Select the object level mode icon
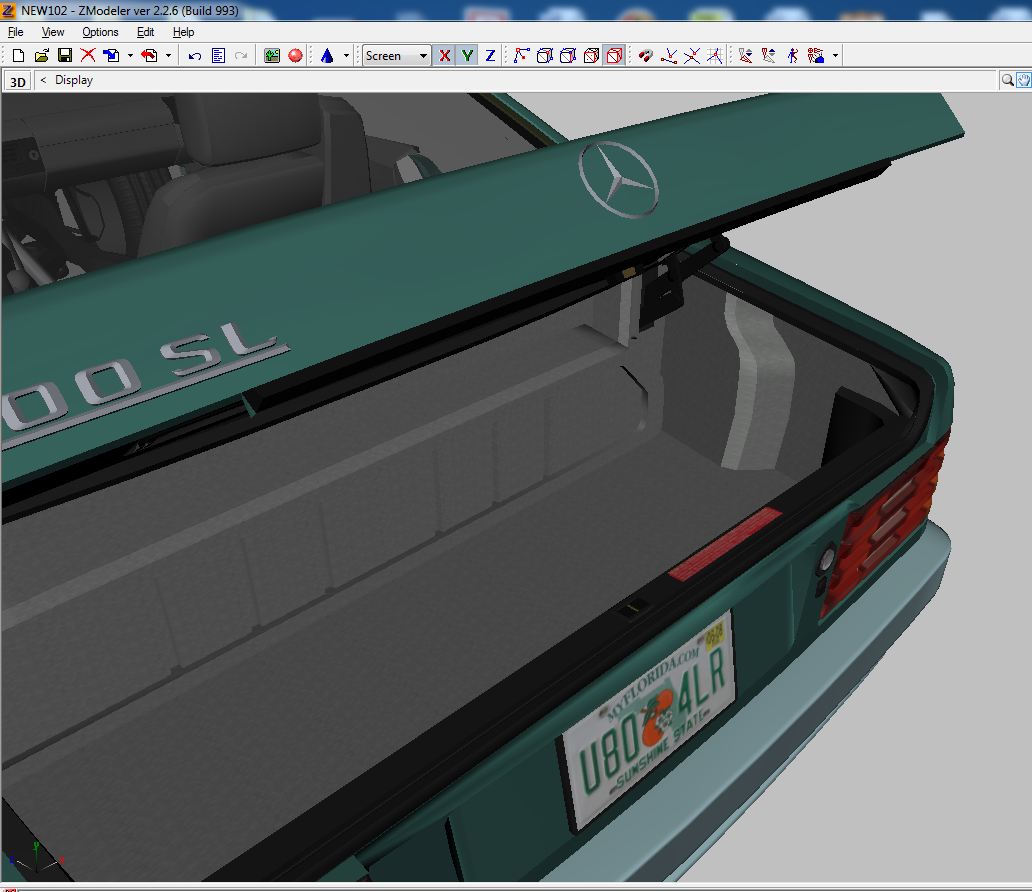The image size is (1032, 892). click(614, 56)
